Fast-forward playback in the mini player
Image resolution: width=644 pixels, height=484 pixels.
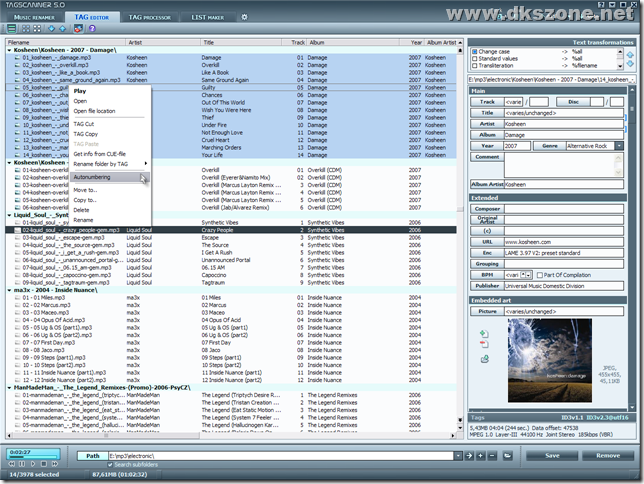tap(55, 464)
